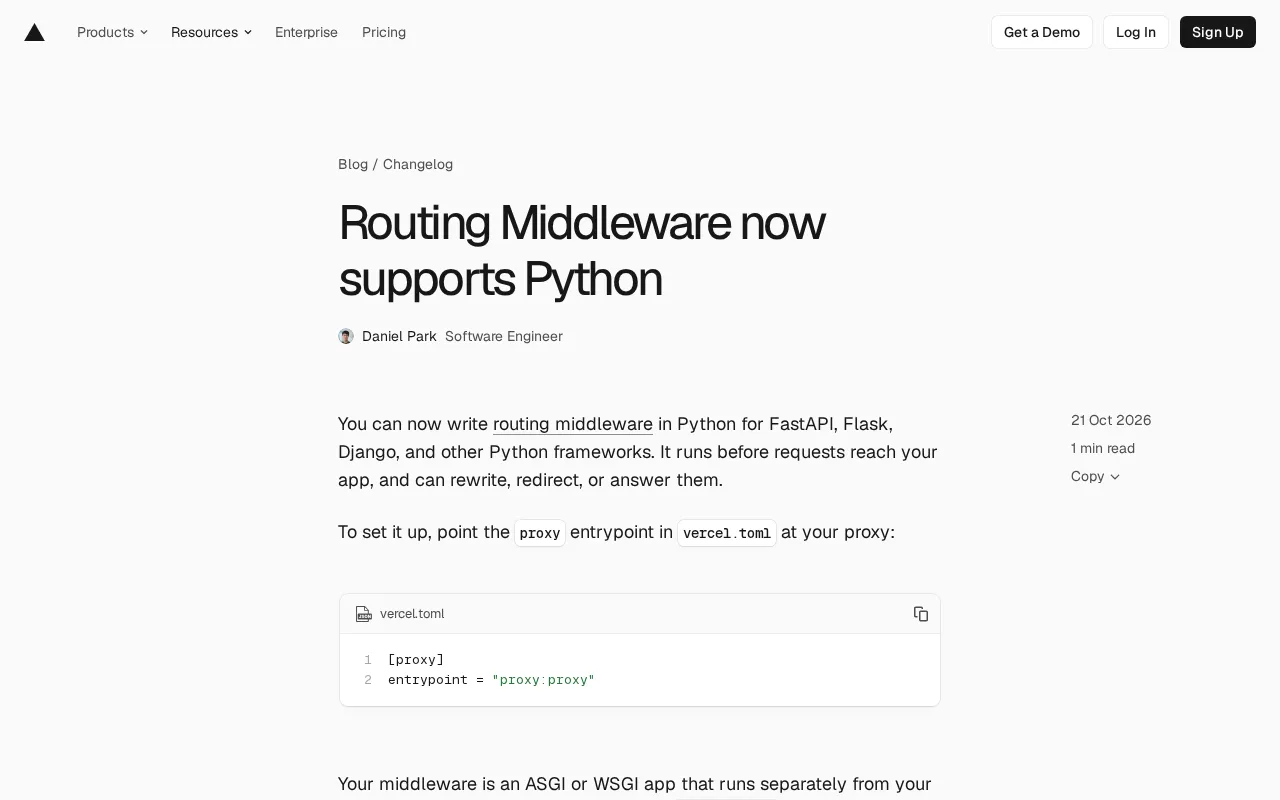This screenshot has width=1280, height=800.
Task: Follow the Changelog breadcrumb link
Action: [x=418, y=164]
